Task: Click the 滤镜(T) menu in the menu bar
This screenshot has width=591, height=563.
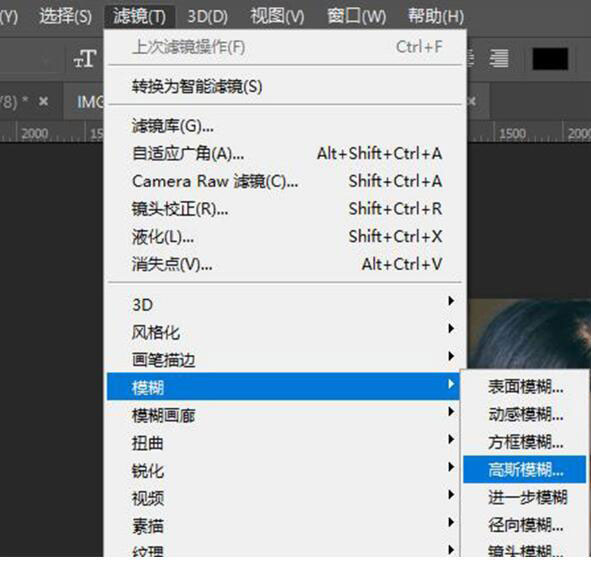Action: point(139,16)
